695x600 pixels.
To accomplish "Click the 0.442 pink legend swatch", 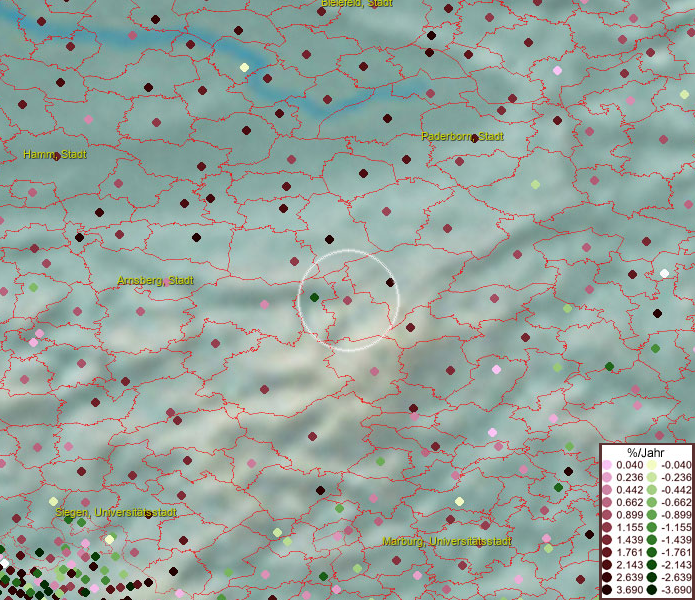I will tap(607, 490).
